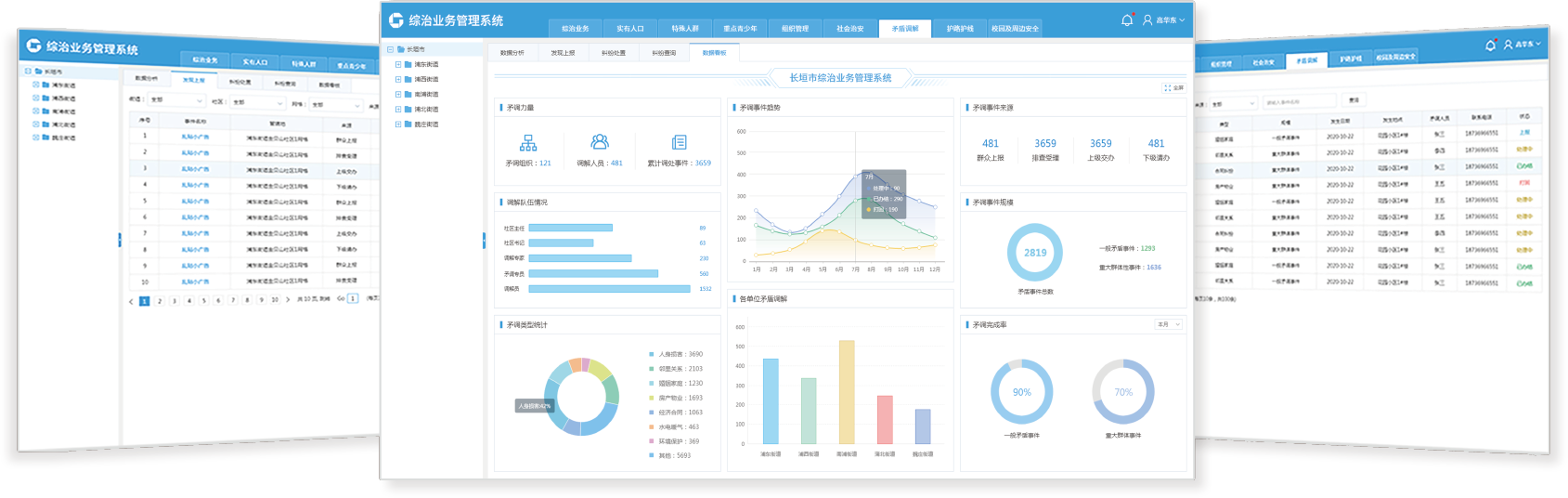
Task: Click the 矛调组织 org chart icon
Action: (528, 143)
